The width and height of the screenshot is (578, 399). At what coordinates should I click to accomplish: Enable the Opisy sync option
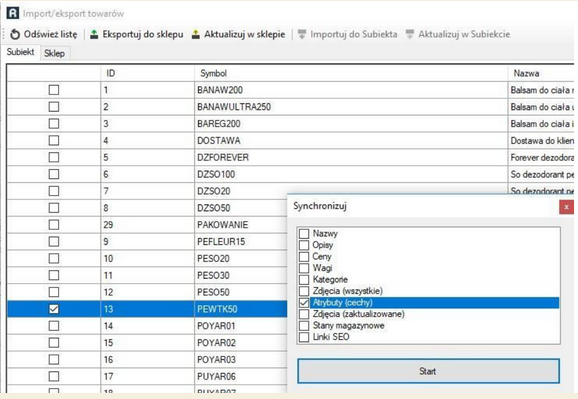(x=304, y=245)
